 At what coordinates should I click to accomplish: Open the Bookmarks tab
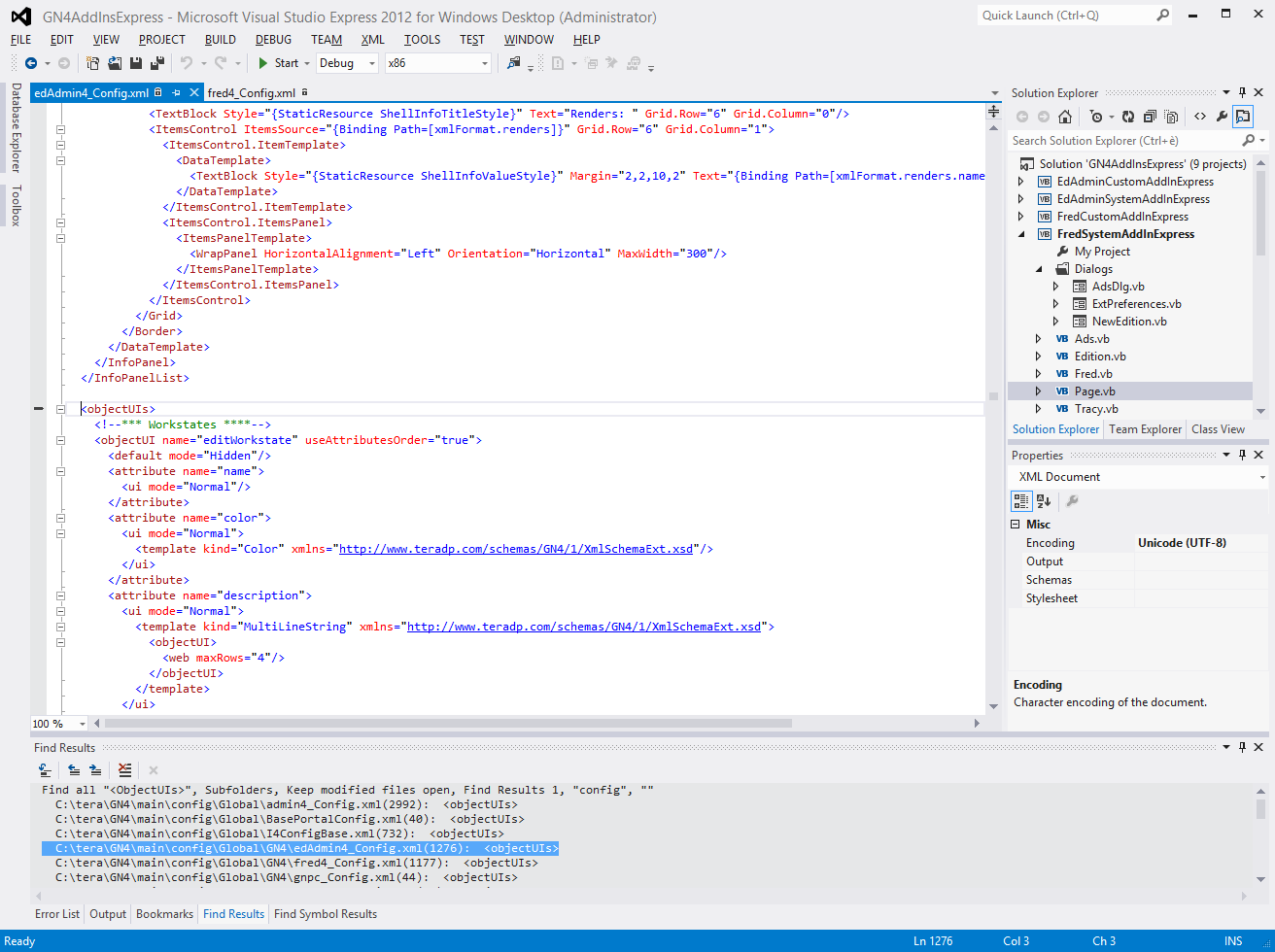pyautogui.click(x=164, y=914)
